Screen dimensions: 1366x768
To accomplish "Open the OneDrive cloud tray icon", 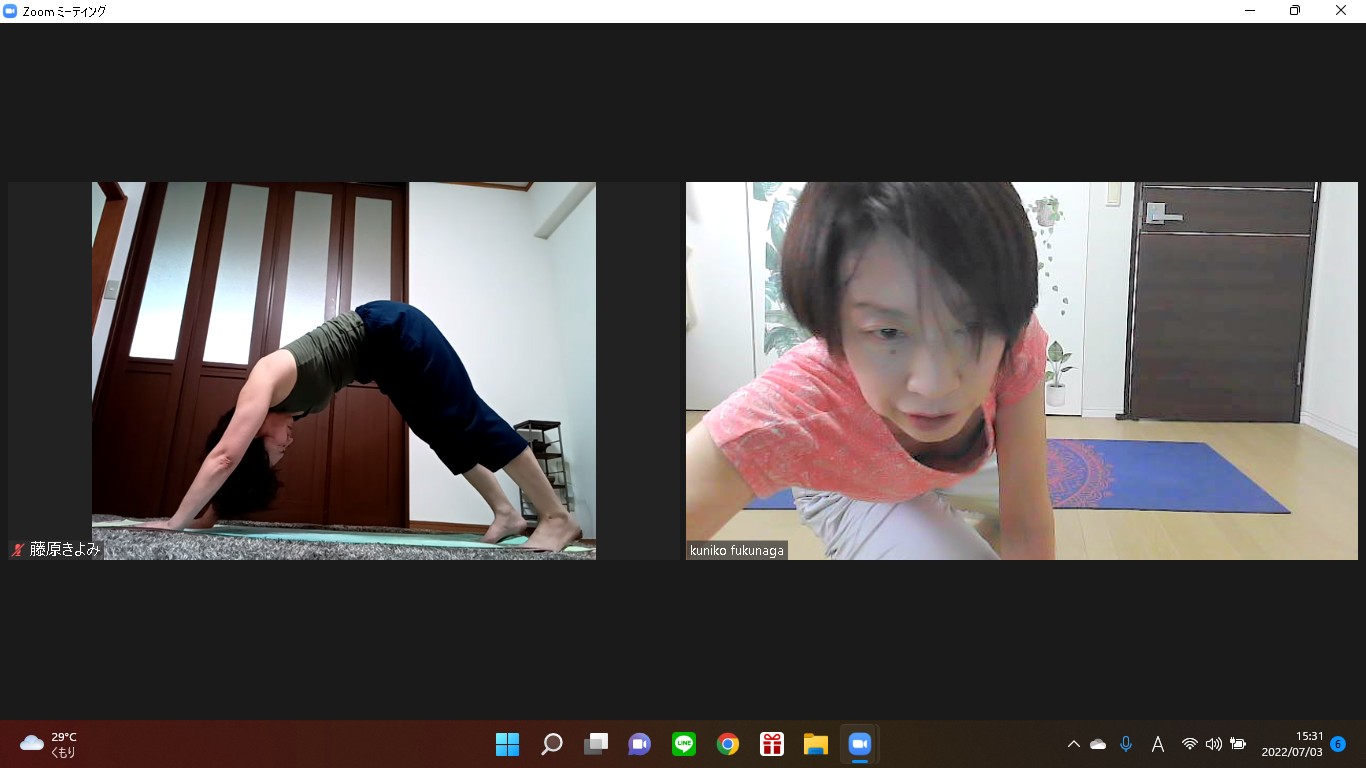I will pos(1098,744).
